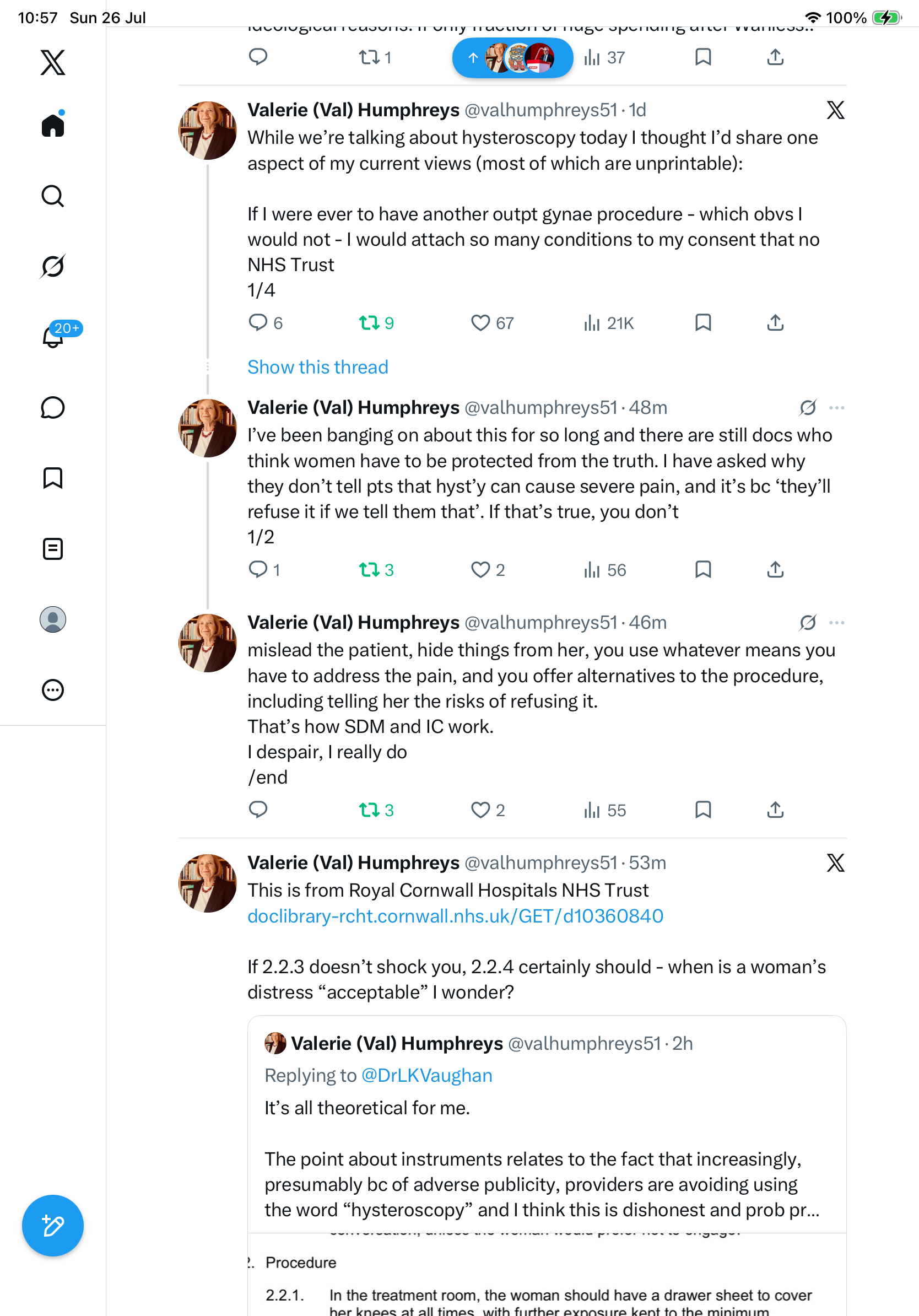The height and width of the screenshot is (1316, 919).
Task: Tap the new posts pill with avatars
Action: (x=513, y=58)
